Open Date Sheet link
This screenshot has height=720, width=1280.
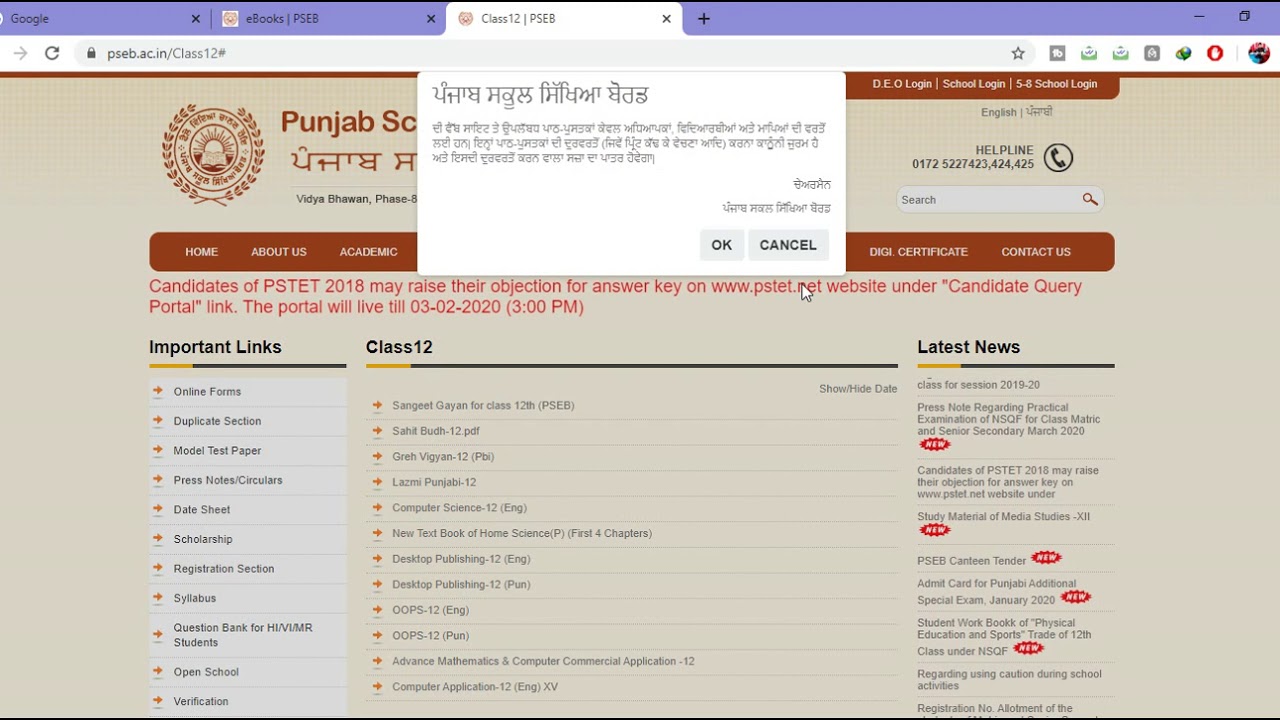202,510
